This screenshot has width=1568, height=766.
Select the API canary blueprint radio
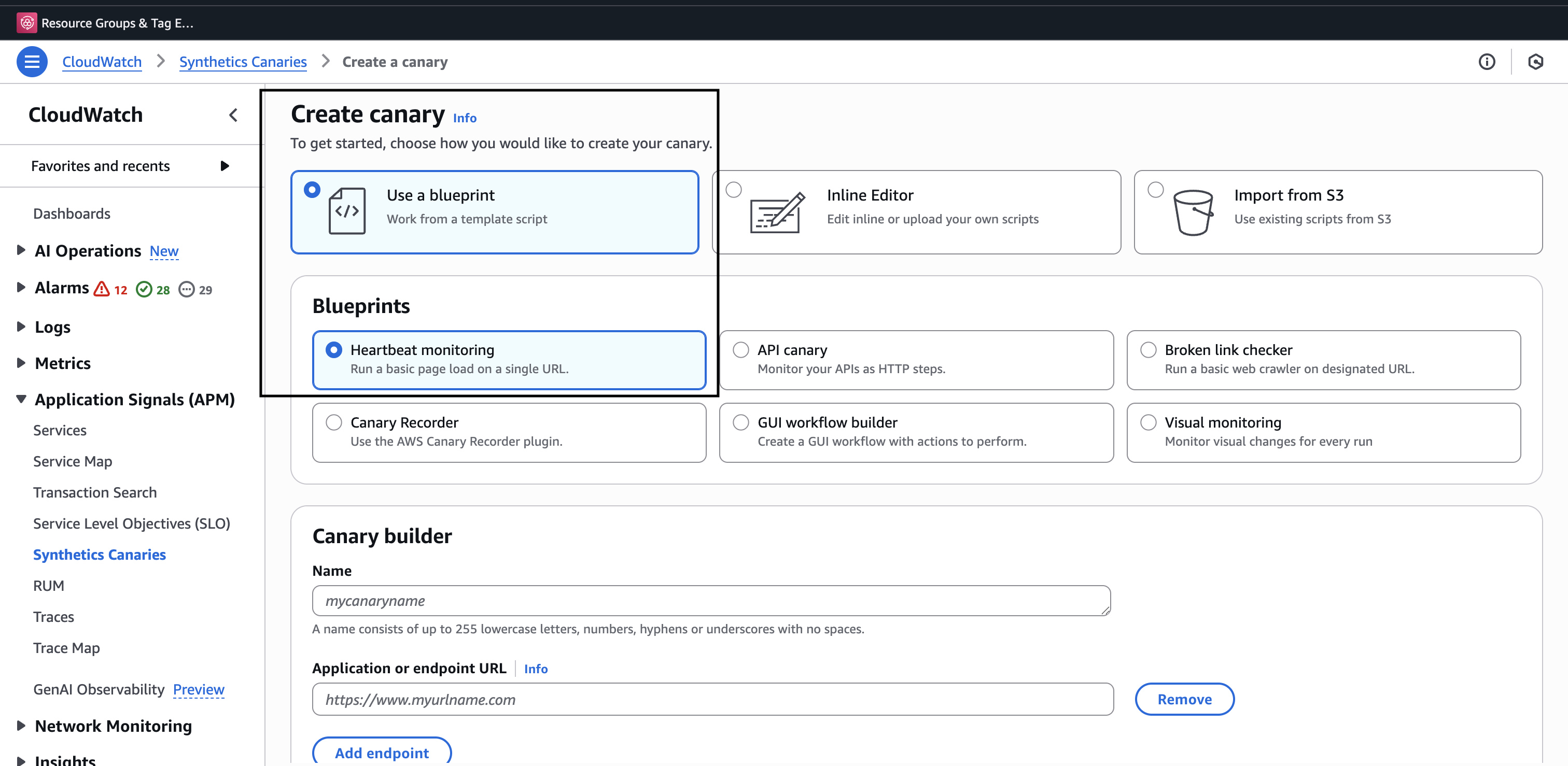[741, 350]
